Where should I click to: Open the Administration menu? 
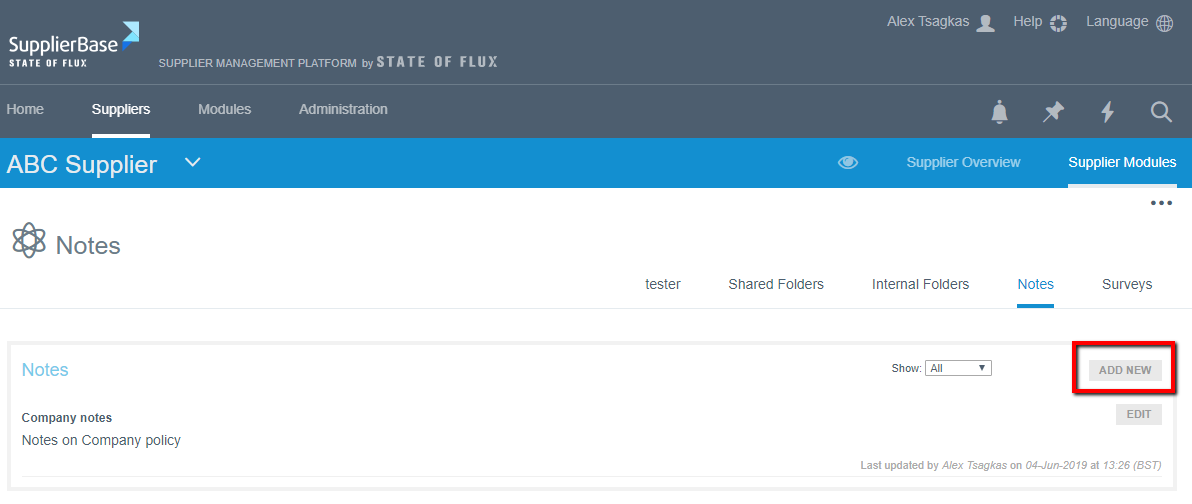[343, 109]
